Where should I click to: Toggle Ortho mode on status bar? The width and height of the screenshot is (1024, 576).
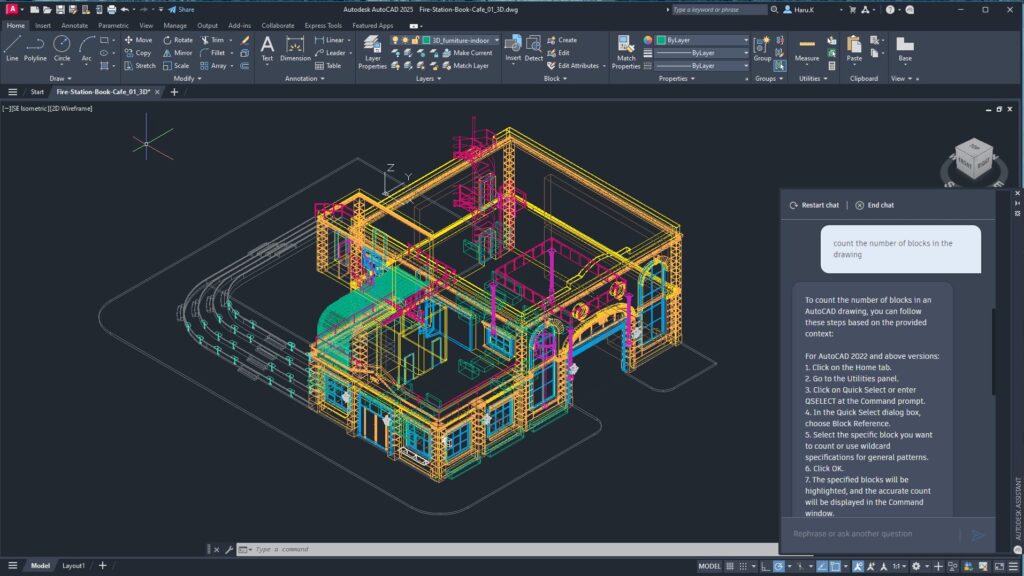764,566
